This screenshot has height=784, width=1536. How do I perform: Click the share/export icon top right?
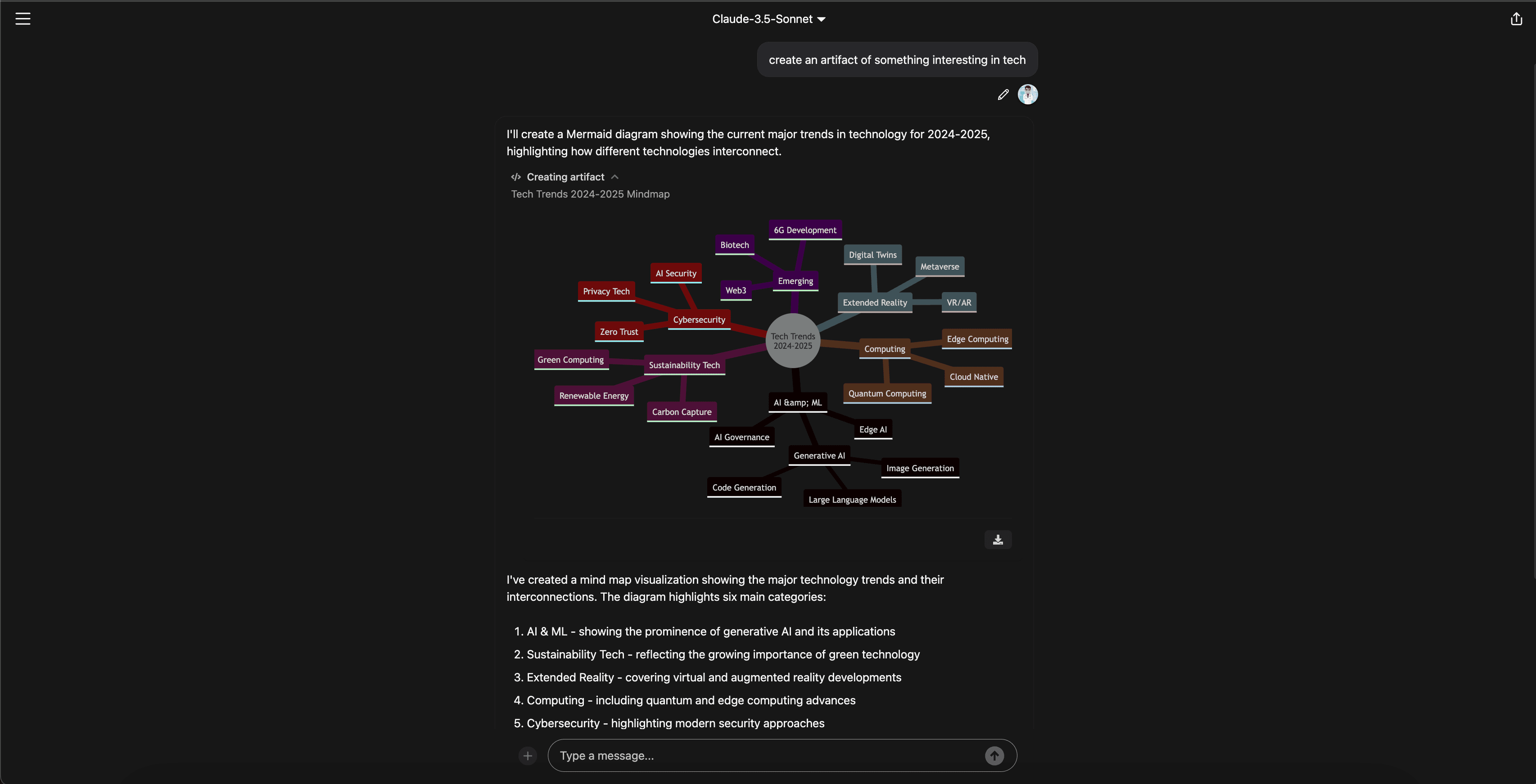(x=1517, y=18)
